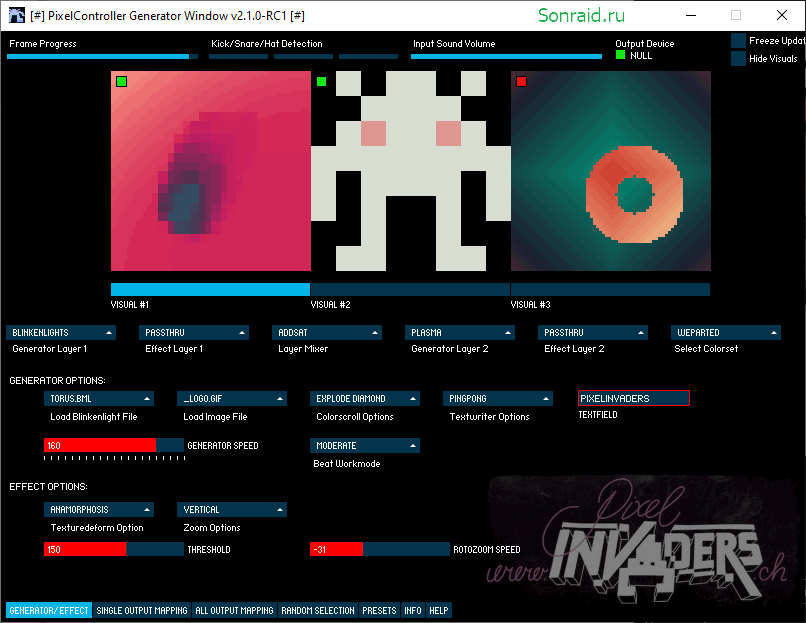This screenshot has height=623, width=806.
Task: Select the Visual #1 plasma preview thumbnail
Action: (211, 171)
